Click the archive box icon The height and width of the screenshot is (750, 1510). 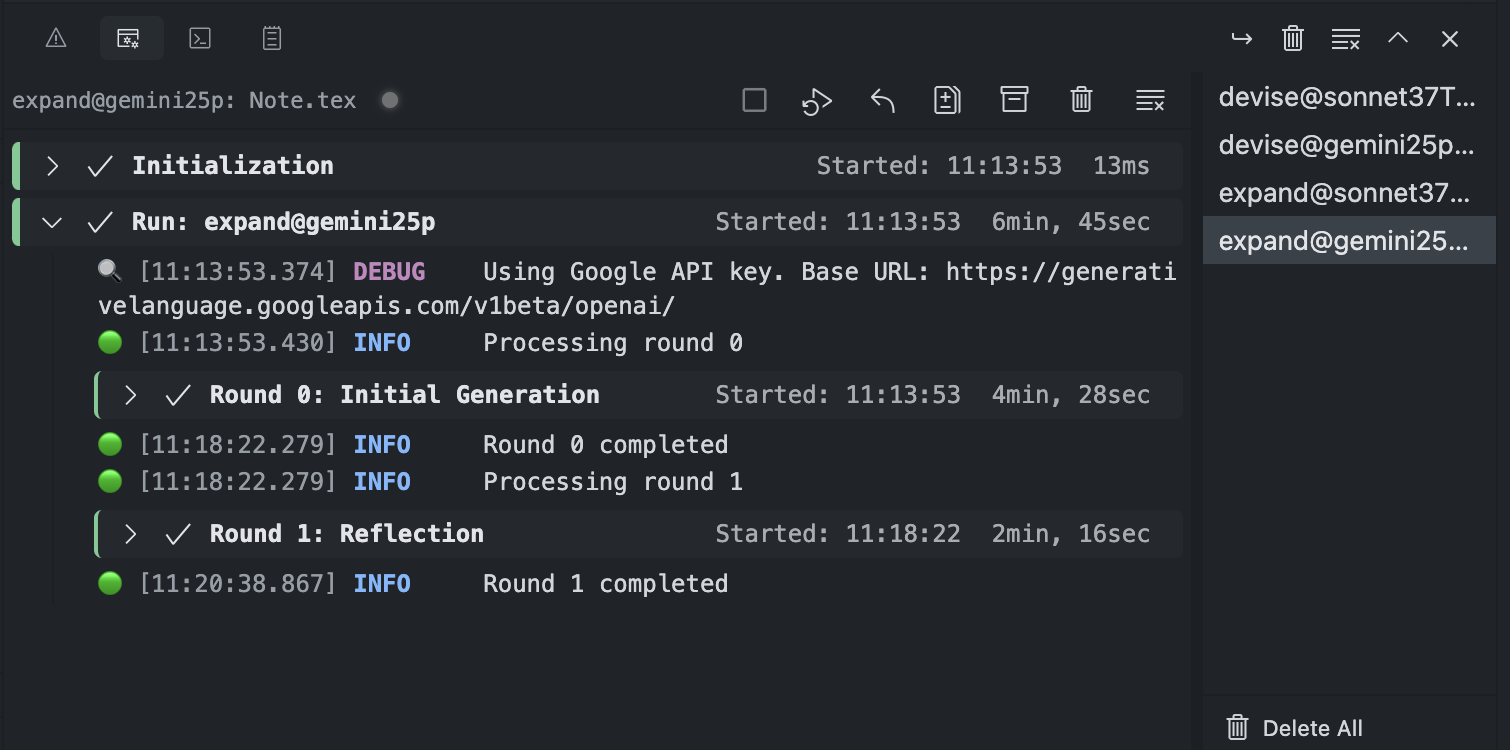tap(1014, 100)
